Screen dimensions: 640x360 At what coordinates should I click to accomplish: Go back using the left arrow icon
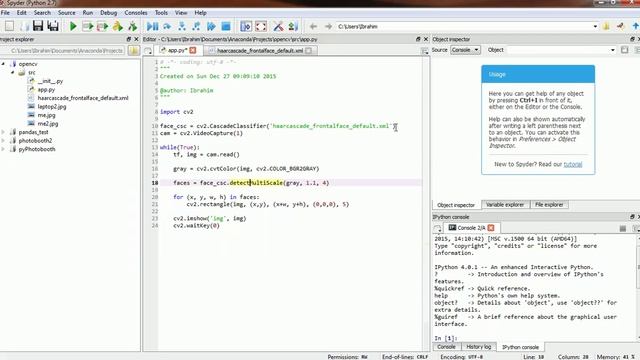(x=313, y=26)
